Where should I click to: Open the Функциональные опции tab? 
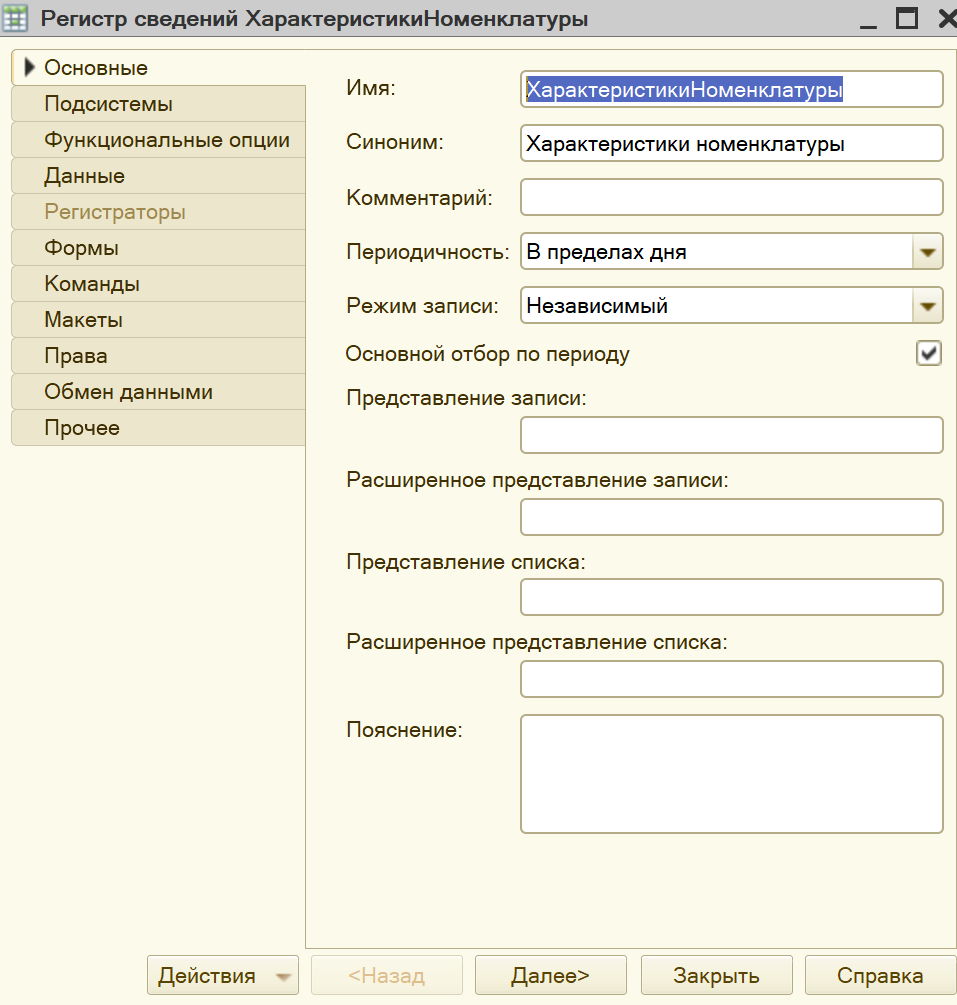pos(158,140)
